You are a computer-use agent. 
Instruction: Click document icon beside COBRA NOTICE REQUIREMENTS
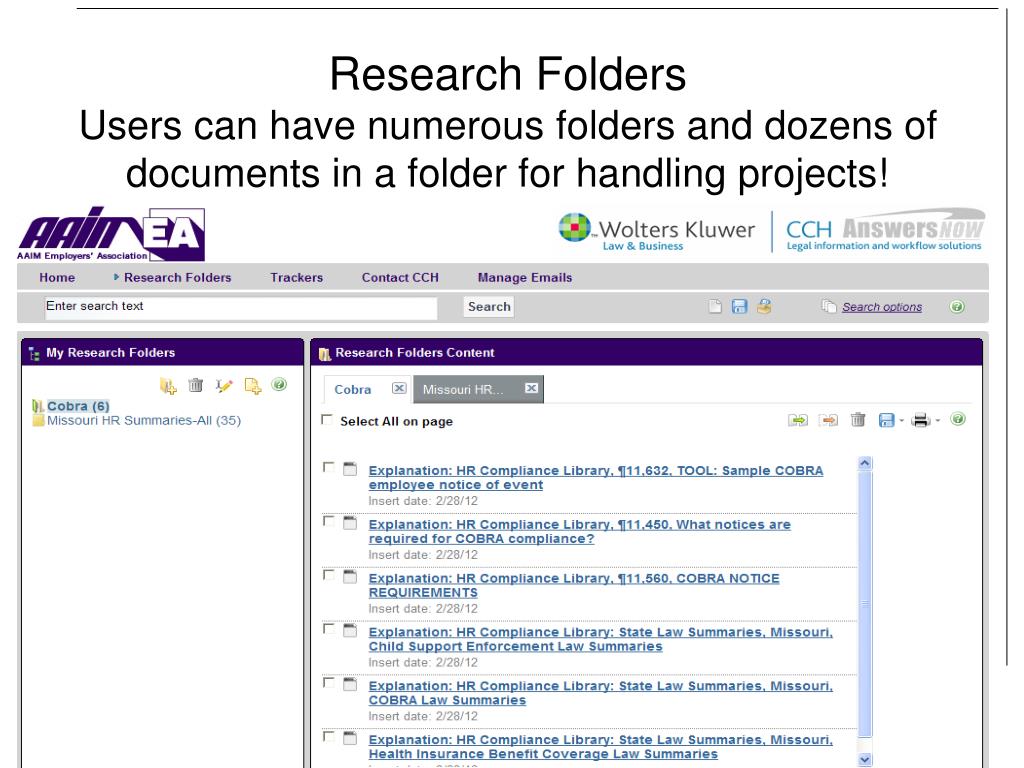pyautogui.click(x=350, y=577)
